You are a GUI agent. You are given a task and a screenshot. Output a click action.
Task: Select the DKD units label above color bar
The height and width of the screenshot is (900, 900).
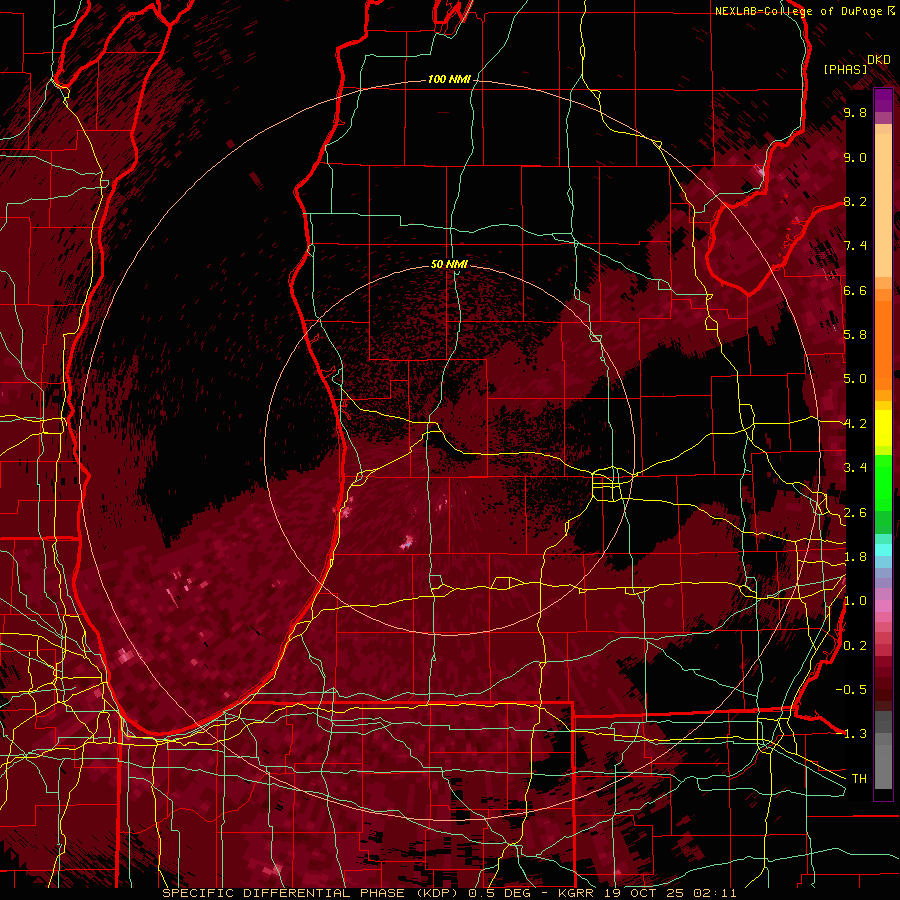(879, 60)
